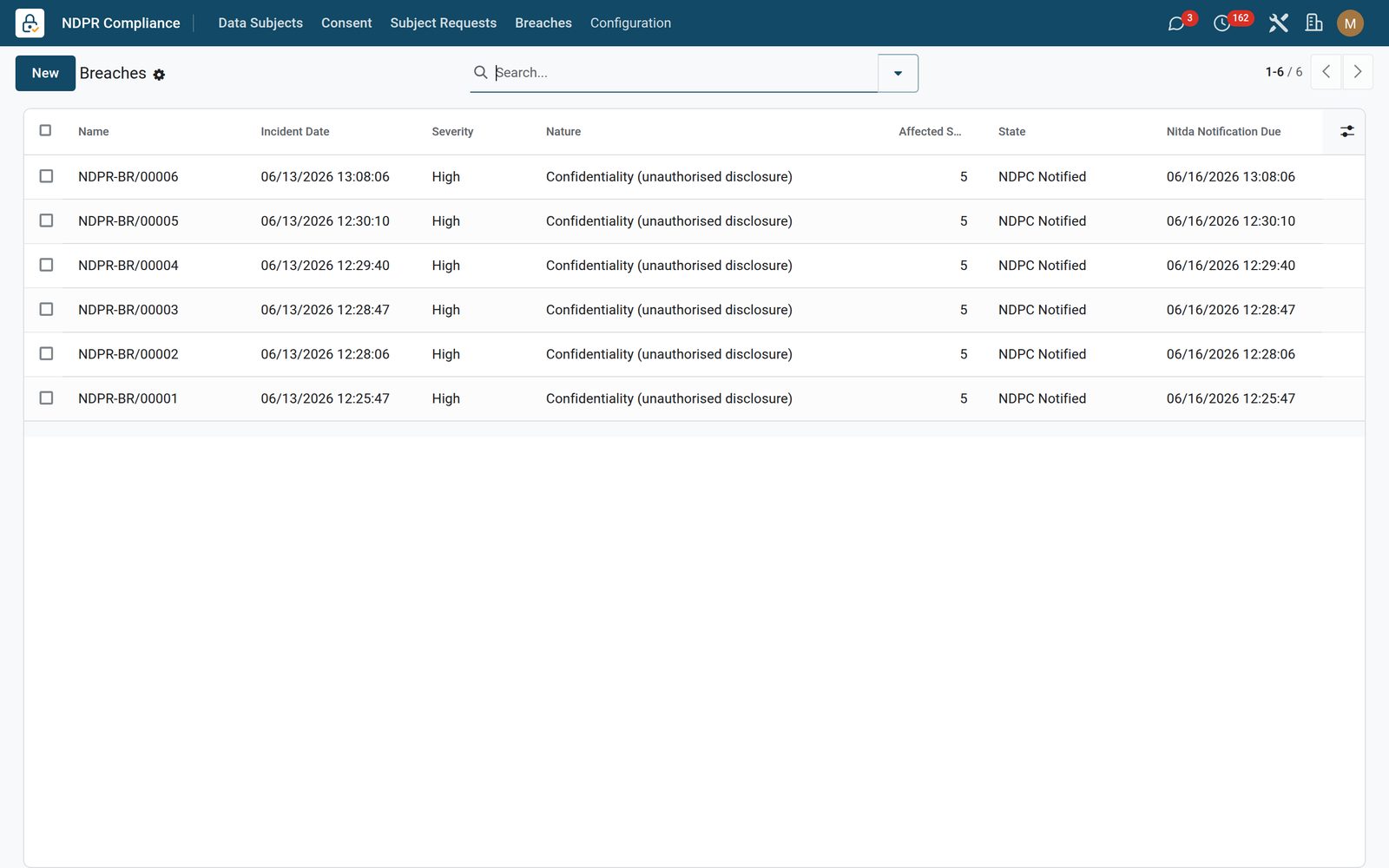
Task: Expand the search options dropdown arrow
Action: tap(898, 73)
